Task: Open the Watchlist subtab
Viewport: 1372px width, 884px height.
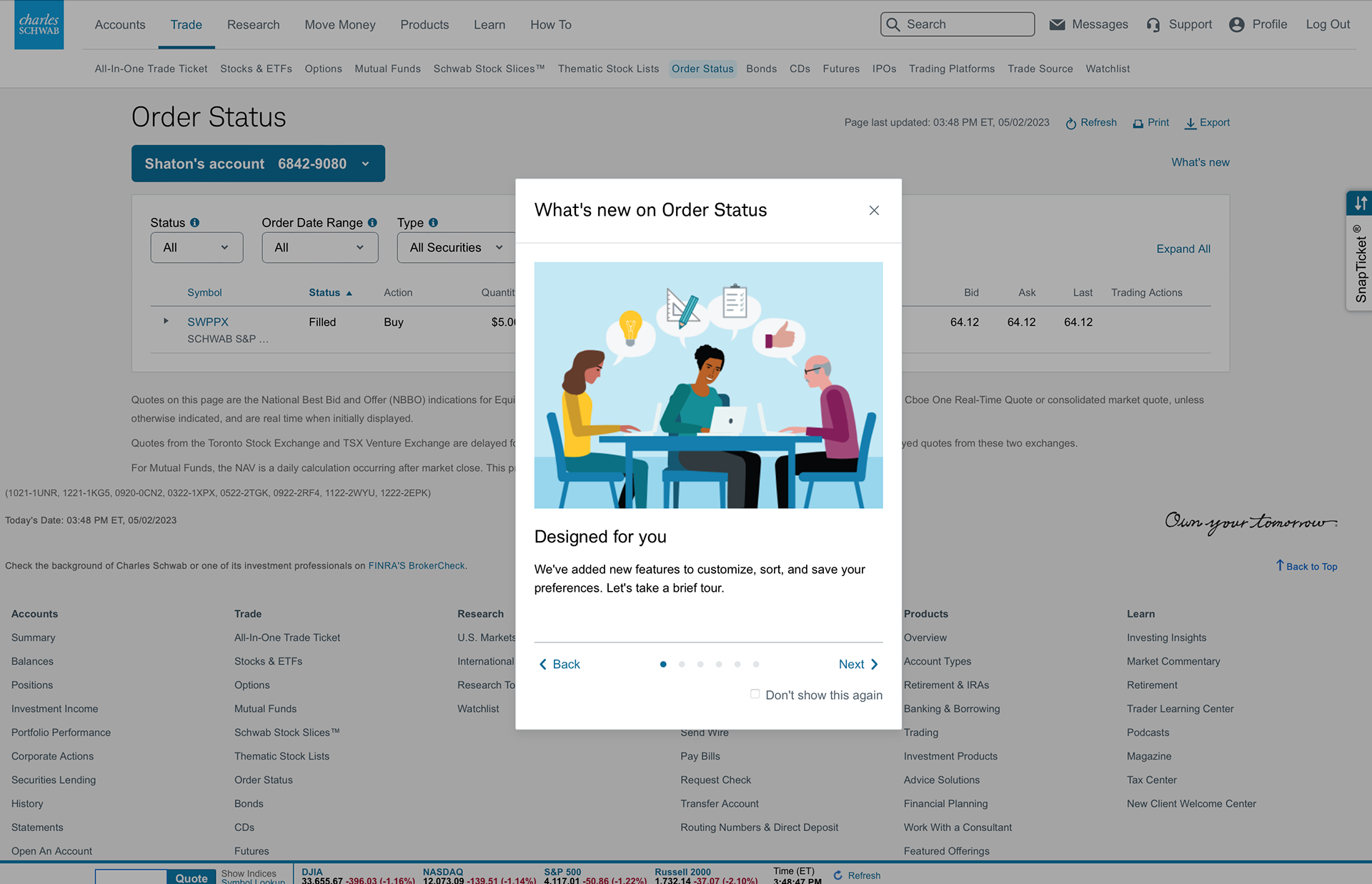Action: (x=1108, y=69)
